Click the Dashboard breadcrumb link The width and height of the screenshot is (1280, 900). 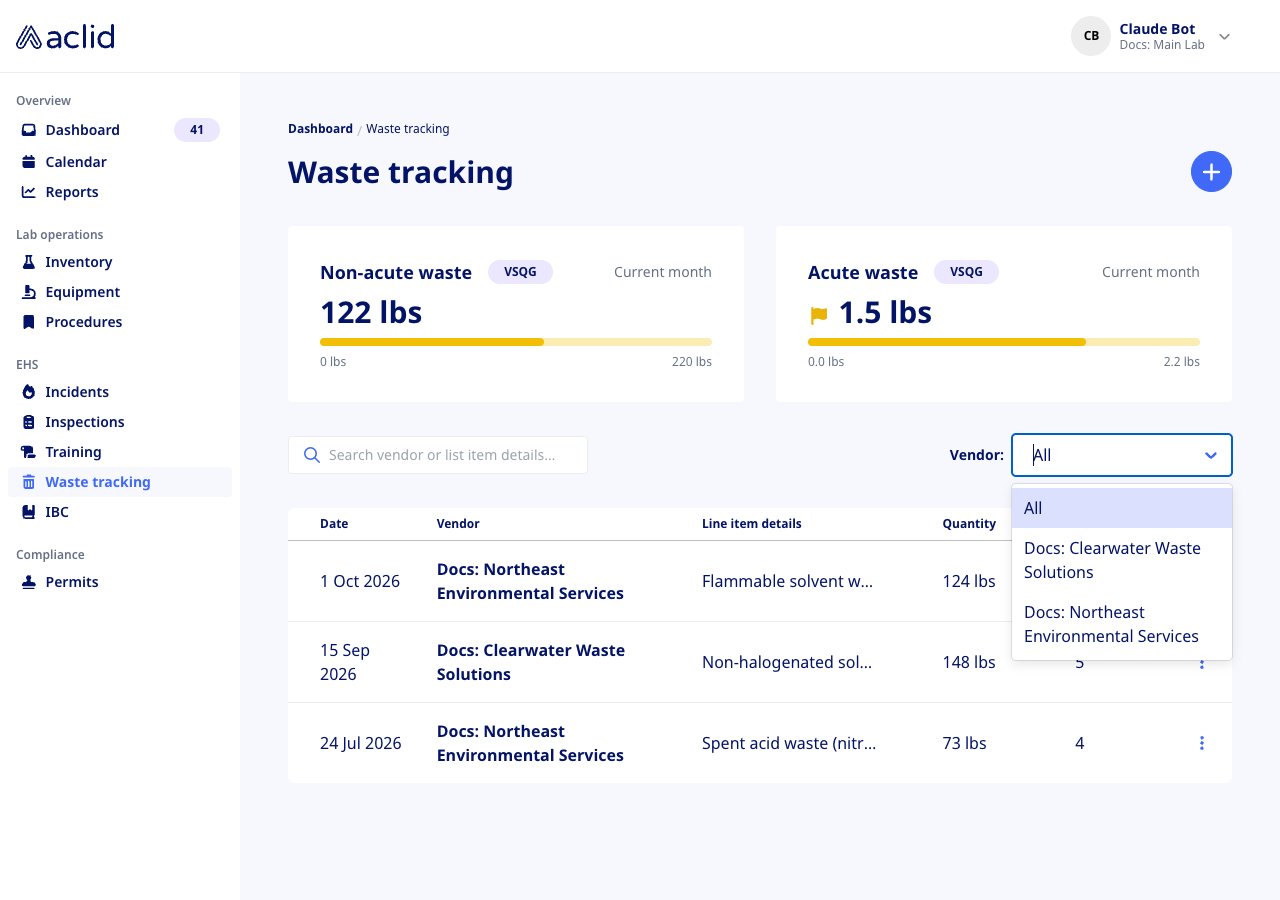tap(320, 129)
